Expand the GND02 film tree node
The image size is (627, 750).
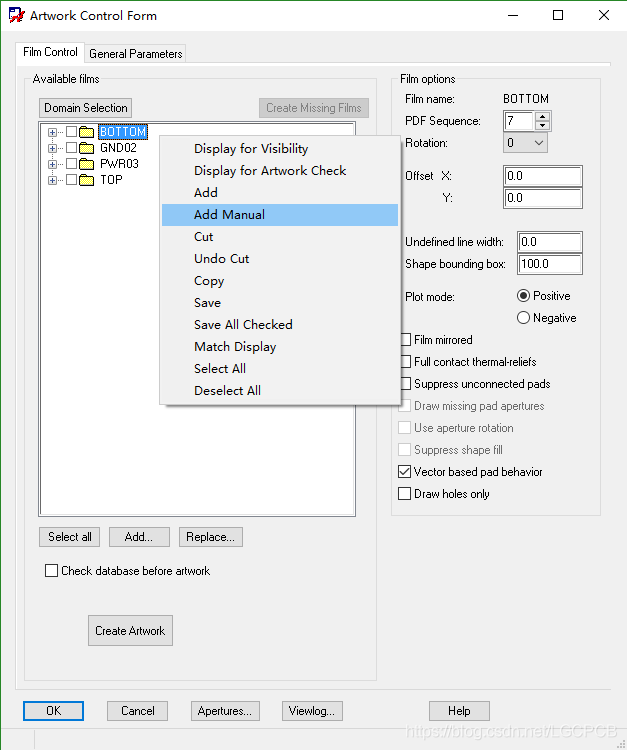[53, 148]
